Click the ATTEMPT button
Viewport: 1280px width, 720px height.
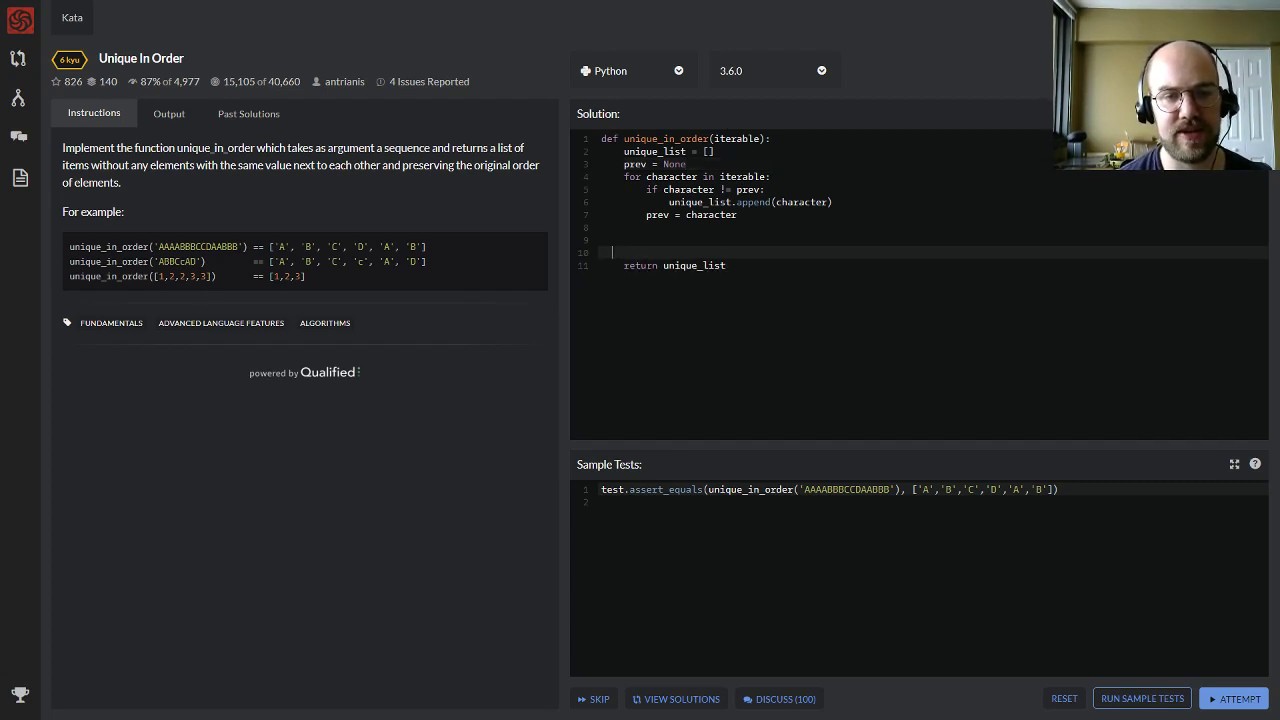1234,699
